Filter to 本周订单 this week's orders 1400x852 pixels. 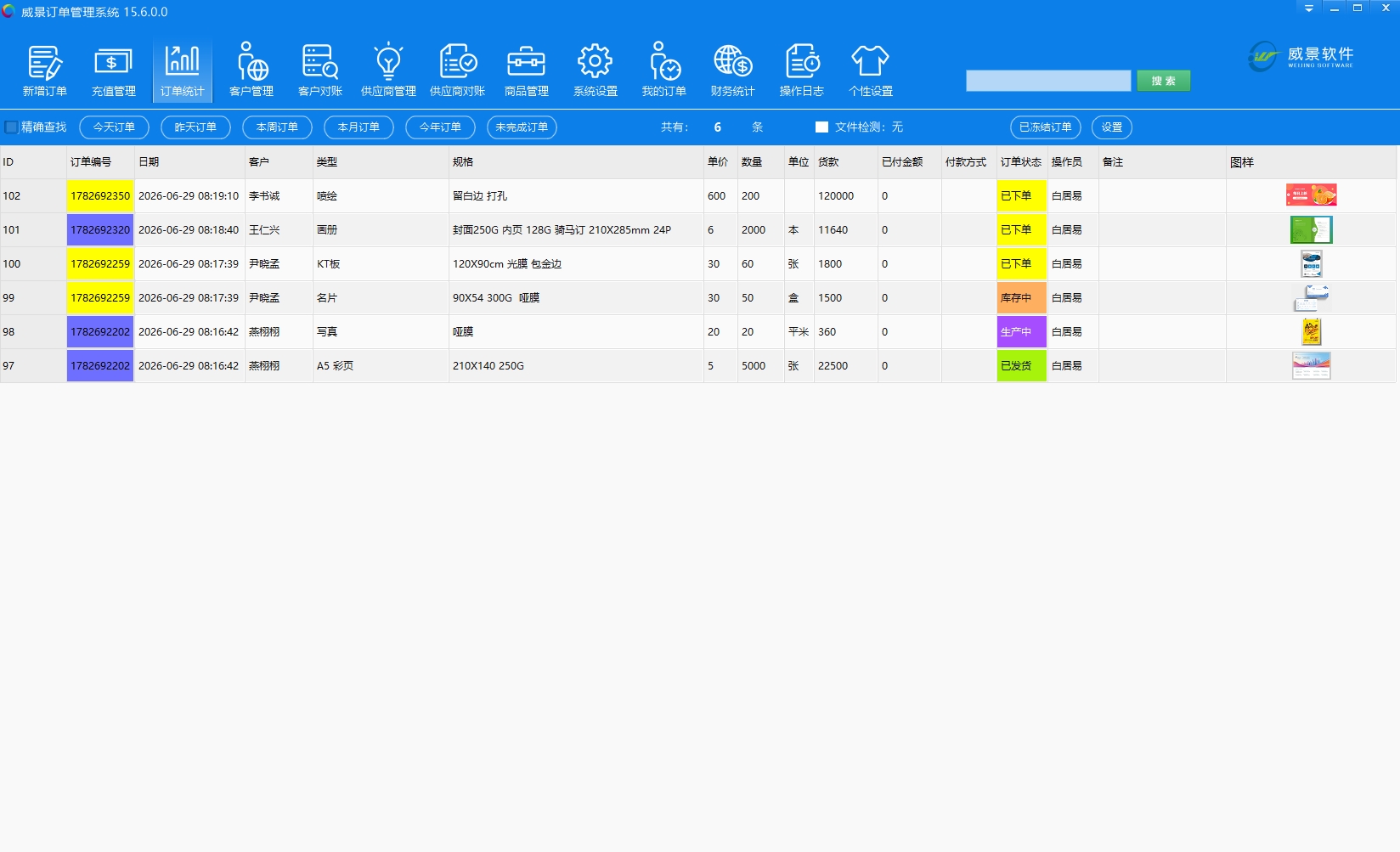point(277,127)
